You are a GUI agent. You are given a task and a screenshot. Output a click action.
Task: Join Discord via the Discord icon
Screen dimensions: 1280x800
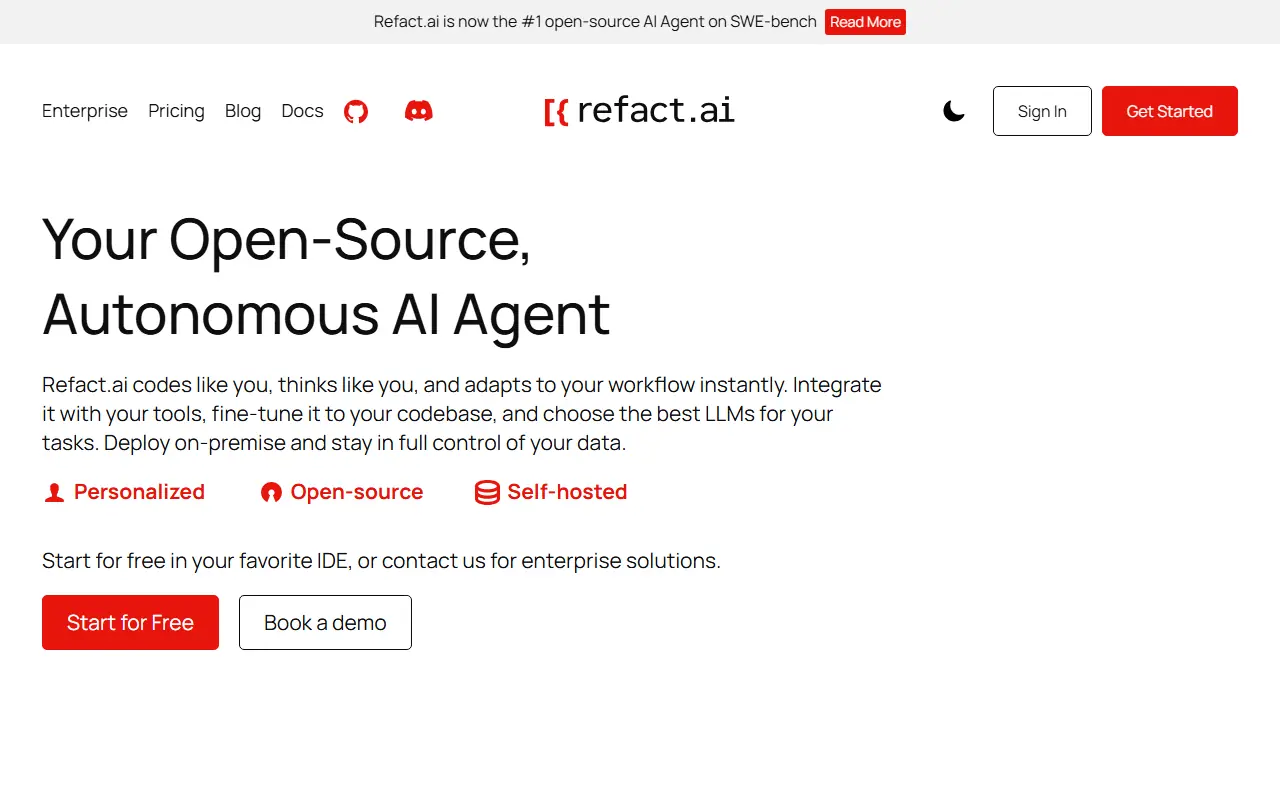[418, 111]
